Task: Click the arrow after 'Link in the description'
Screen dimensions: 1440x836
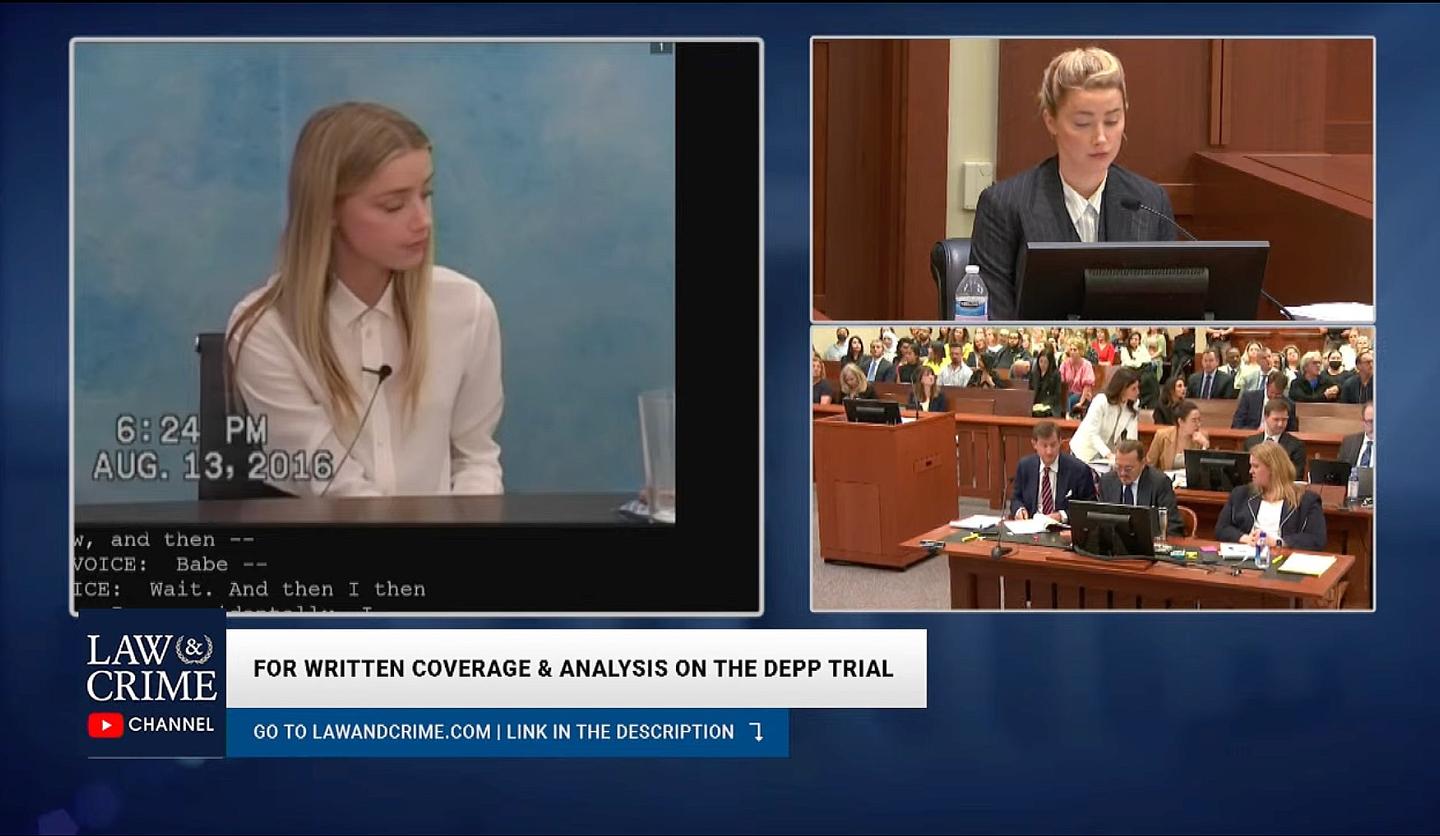Action: point(757,732)
